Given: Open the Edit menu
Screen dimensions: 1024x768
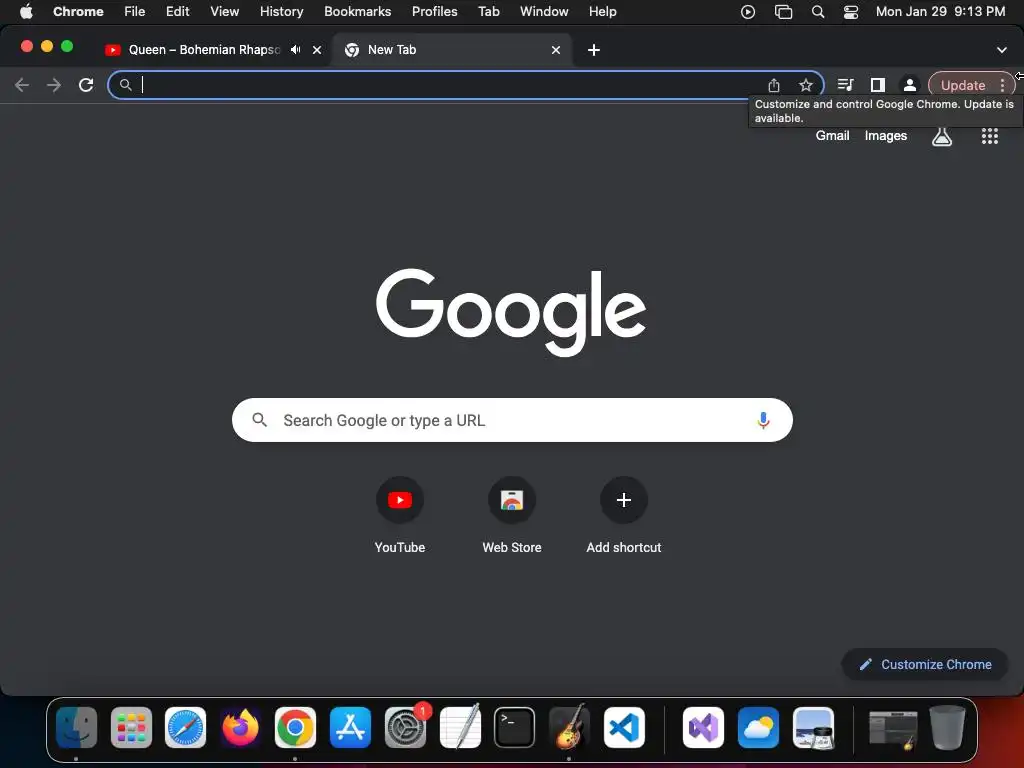Looking at the screenshot, I should click(177, 12).
